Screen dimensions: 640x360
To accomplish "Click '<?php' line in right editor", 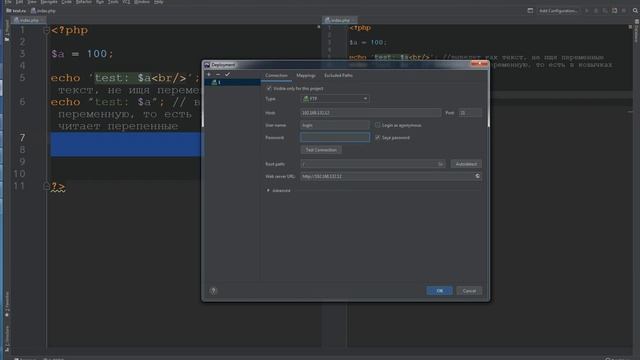I will [360, 28].
